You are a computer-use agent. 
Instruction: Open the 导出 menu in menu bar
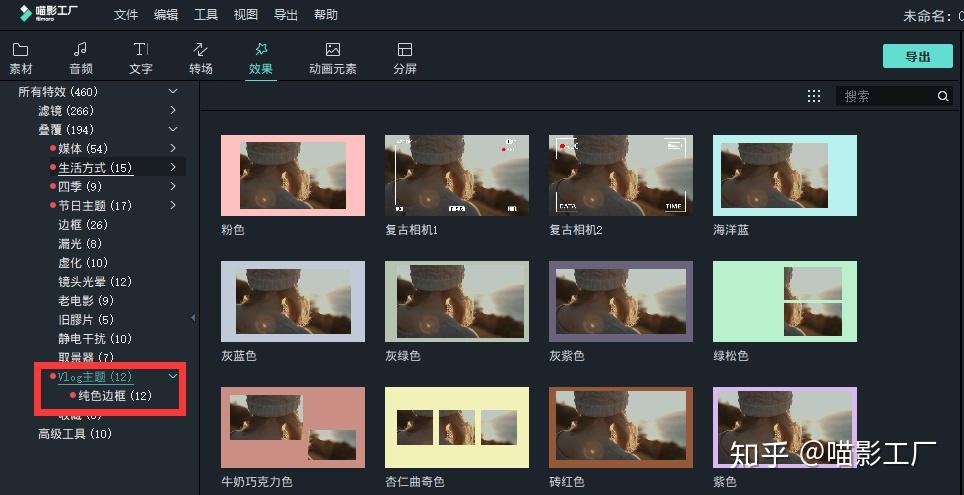pyautogui.click(x=285, y=15)
